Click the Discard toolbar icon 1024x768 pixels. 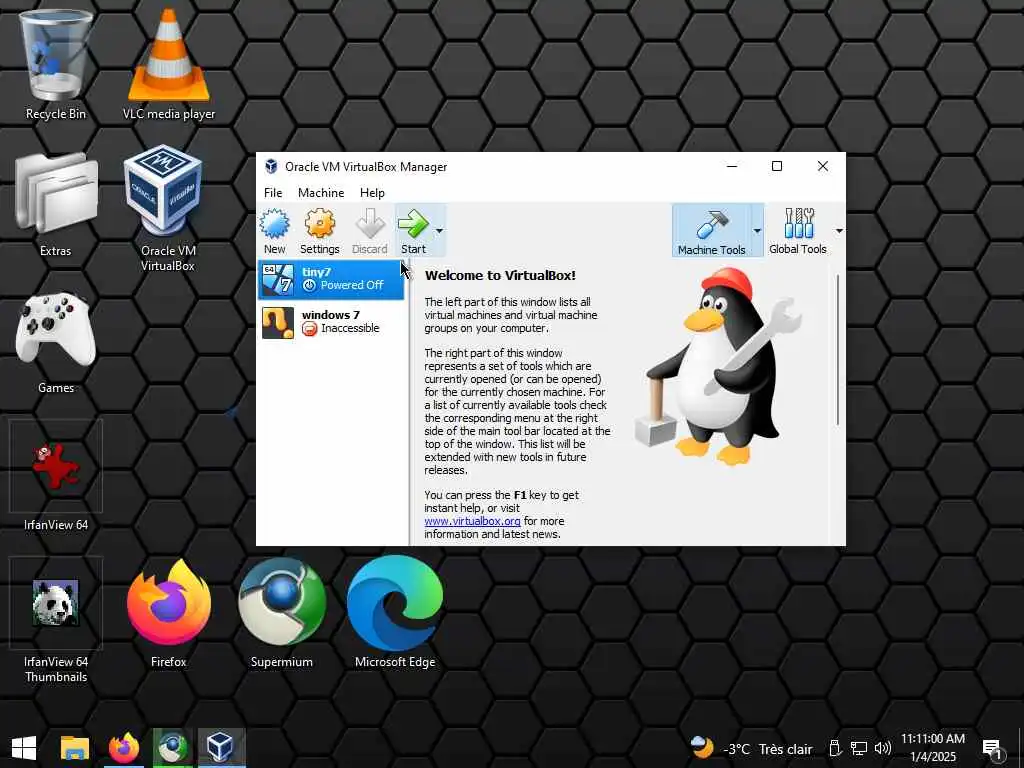(x=370, y=231)
